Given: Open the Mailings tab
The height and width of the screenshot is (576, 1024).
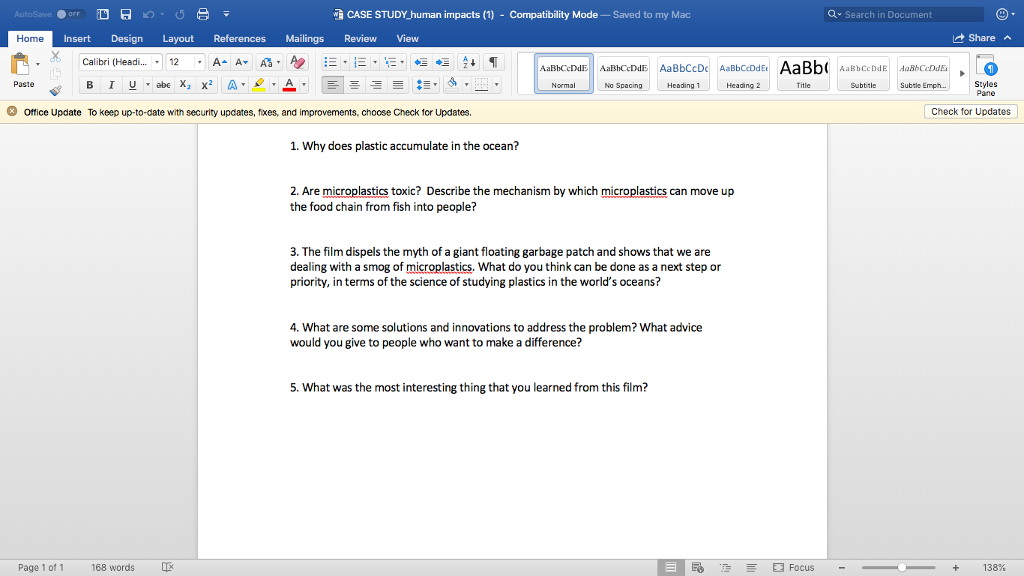Looking at the screenshot, I should (304, 39).
